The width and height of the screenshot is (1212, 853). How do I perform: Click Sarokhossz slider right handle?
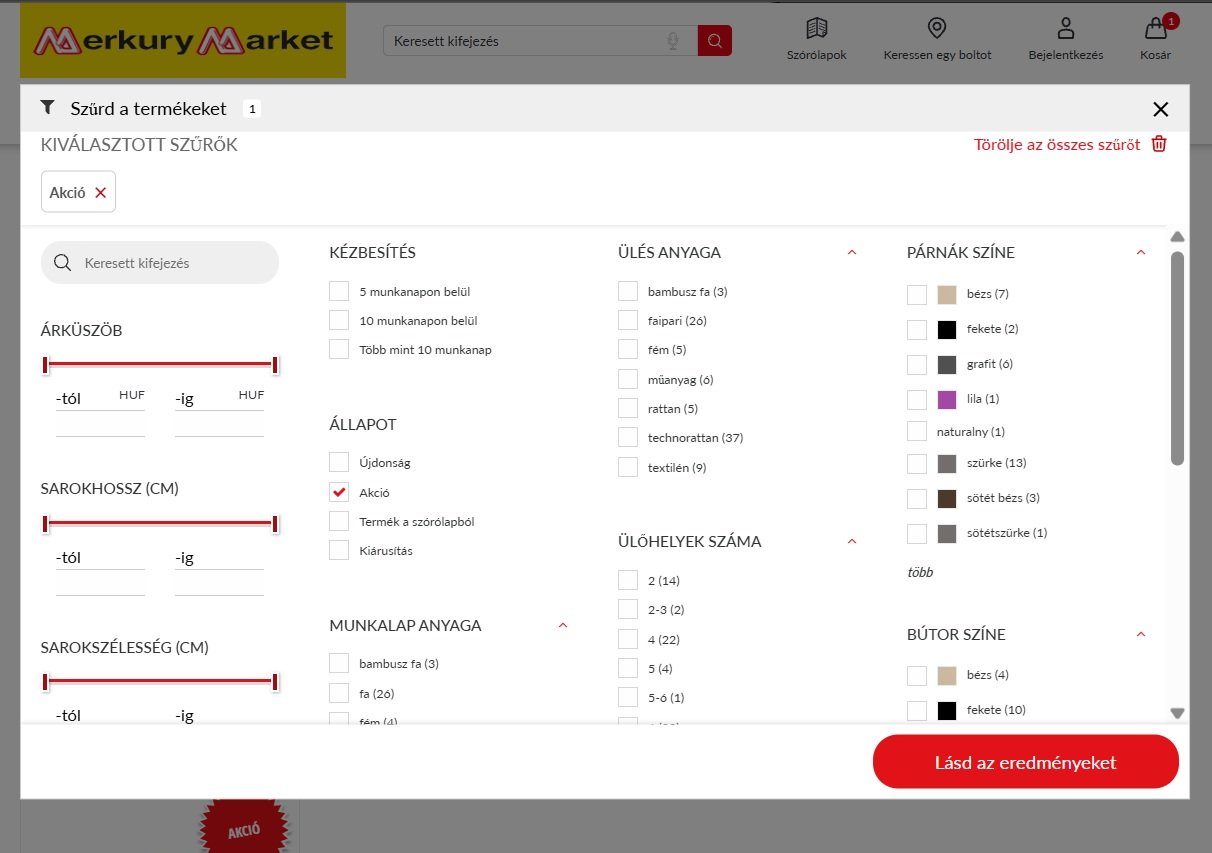(275, 523)
